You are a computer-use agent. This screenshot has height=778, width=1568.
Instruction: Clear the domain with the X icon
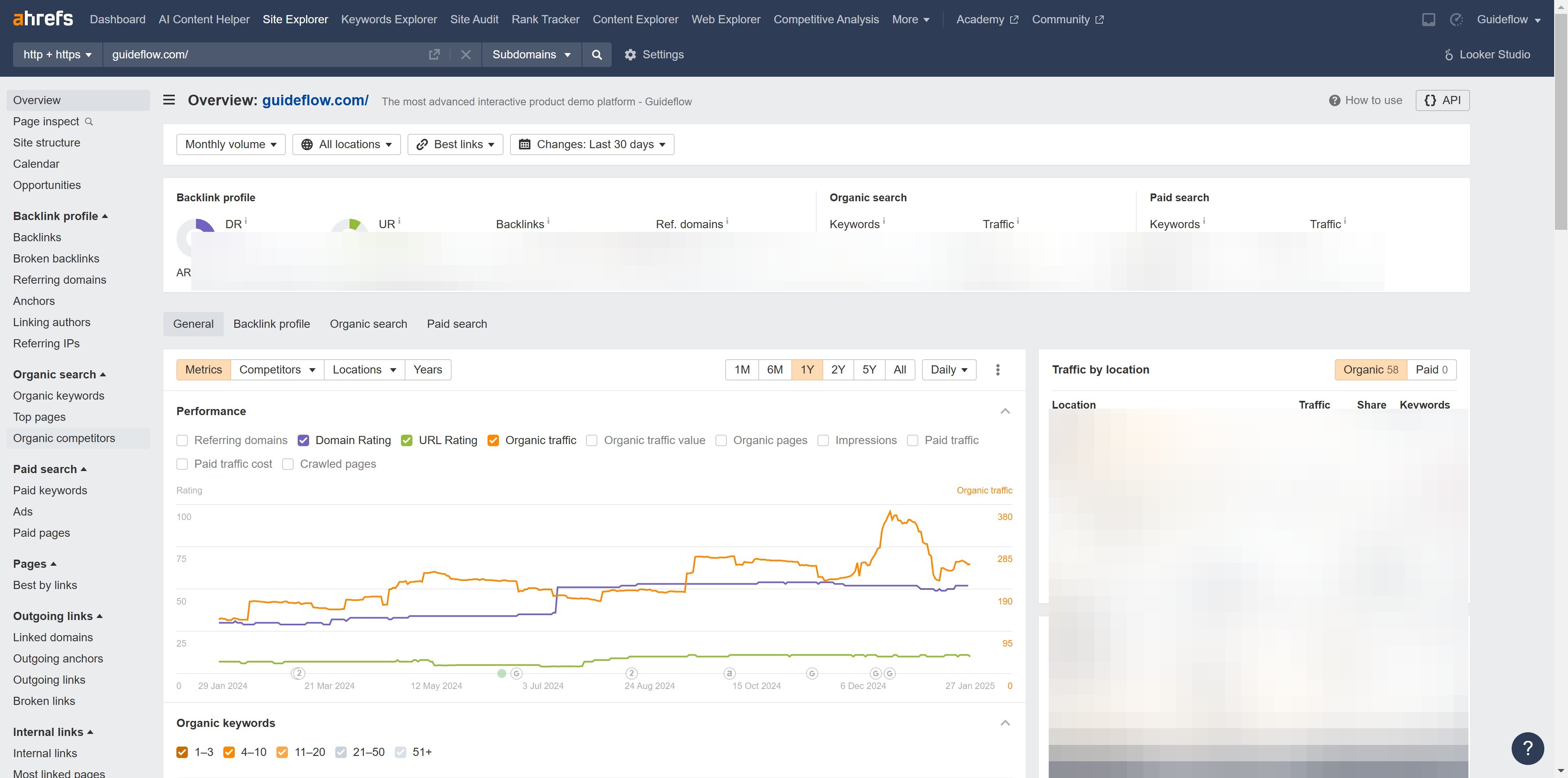465,54
